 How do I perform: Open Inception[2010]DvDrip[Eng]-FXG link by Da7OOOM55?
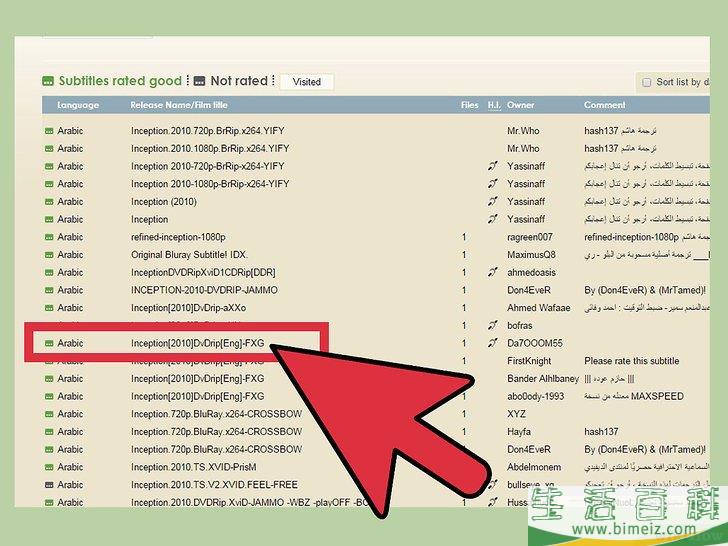tap(198, 343)
